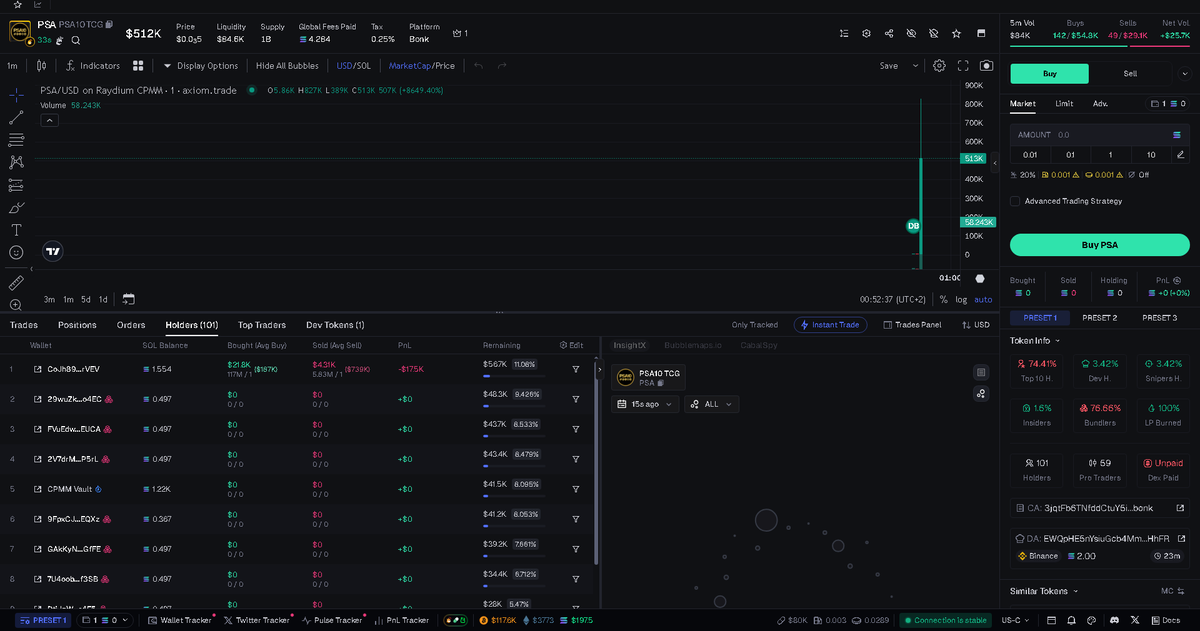
Task: Open forecasting and measurement tools
Action: click(16, 185)
